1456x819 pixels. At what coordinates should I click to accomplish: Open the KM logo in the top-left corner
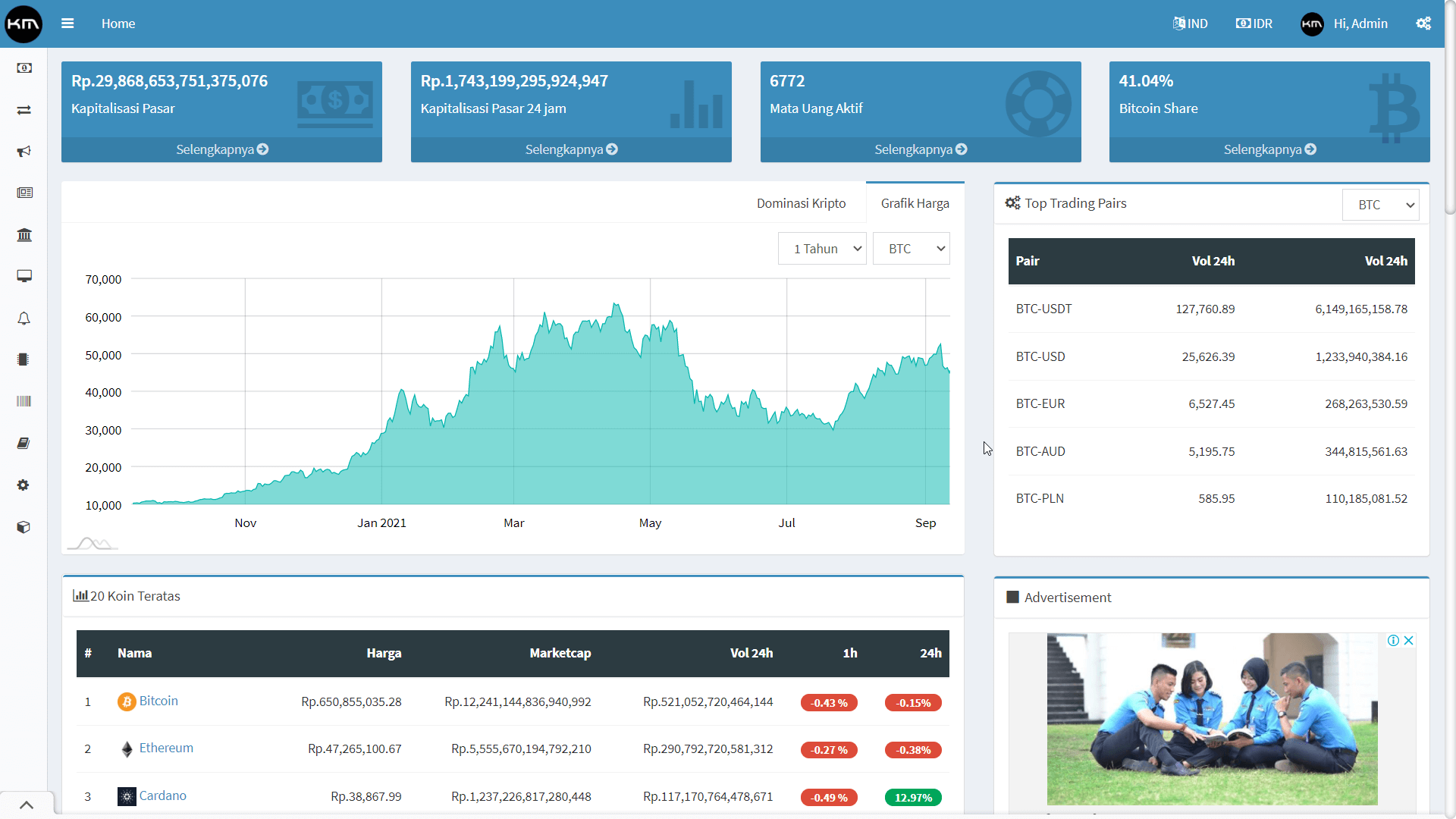pos(23,24)
